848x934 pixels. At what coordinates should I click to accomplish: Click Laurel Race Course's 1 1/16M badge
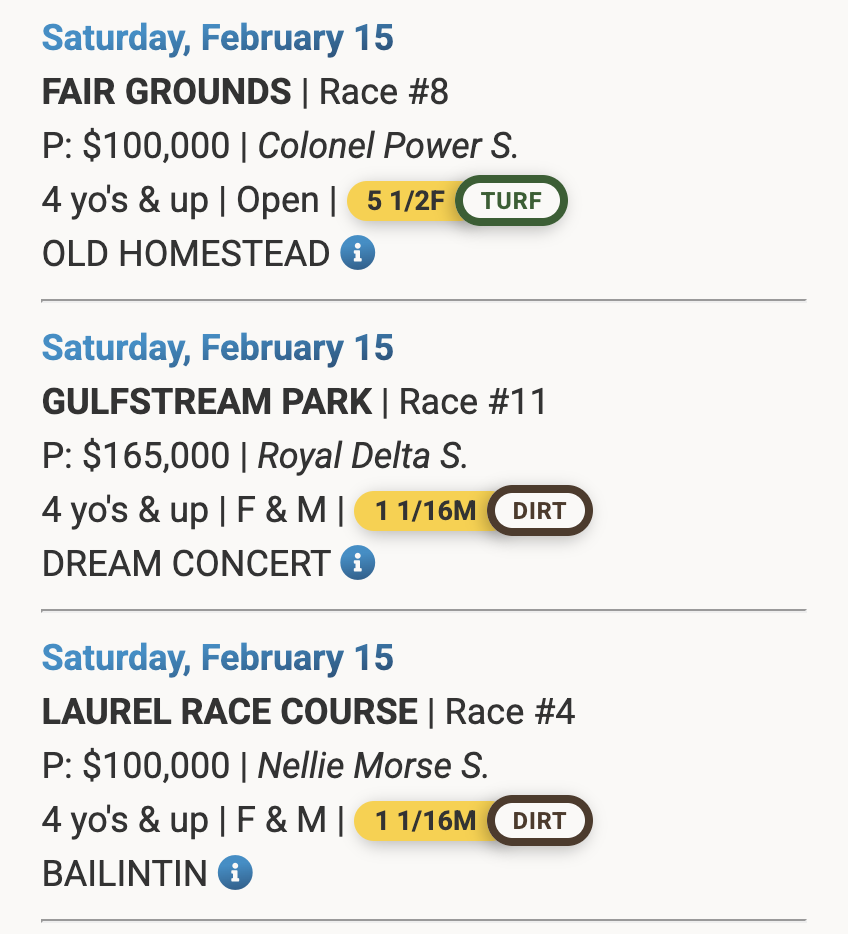(425, 821)
